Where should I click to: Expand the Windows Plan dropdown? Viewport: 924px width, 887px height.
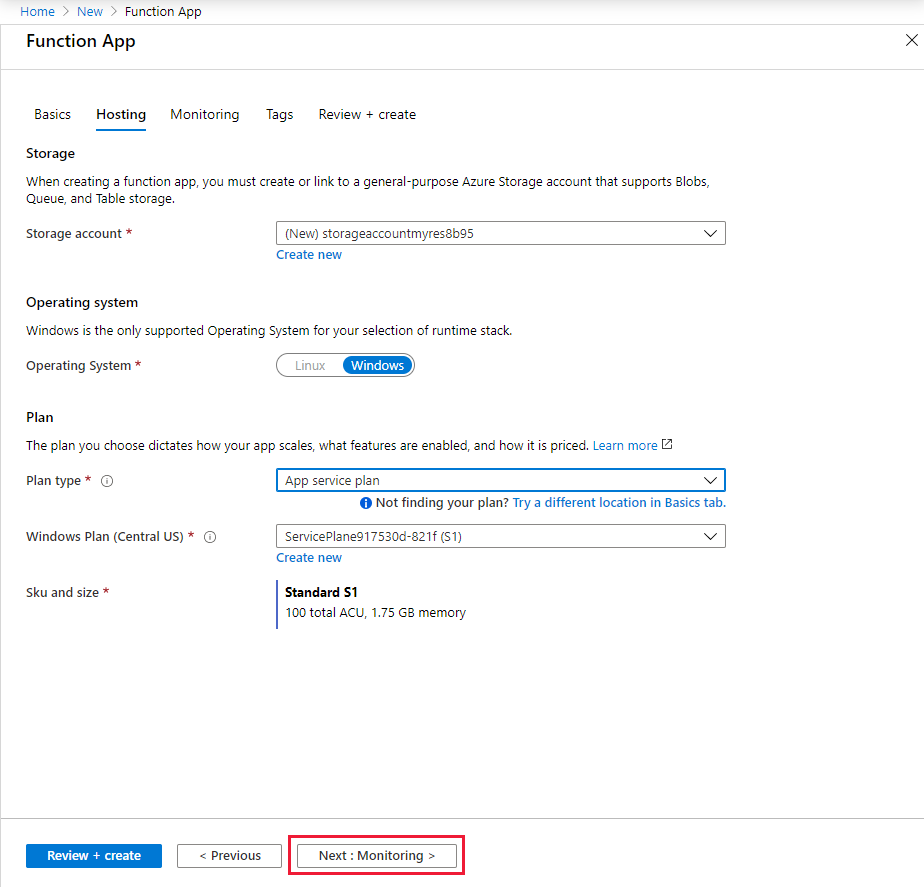click(x=500, y=536)
